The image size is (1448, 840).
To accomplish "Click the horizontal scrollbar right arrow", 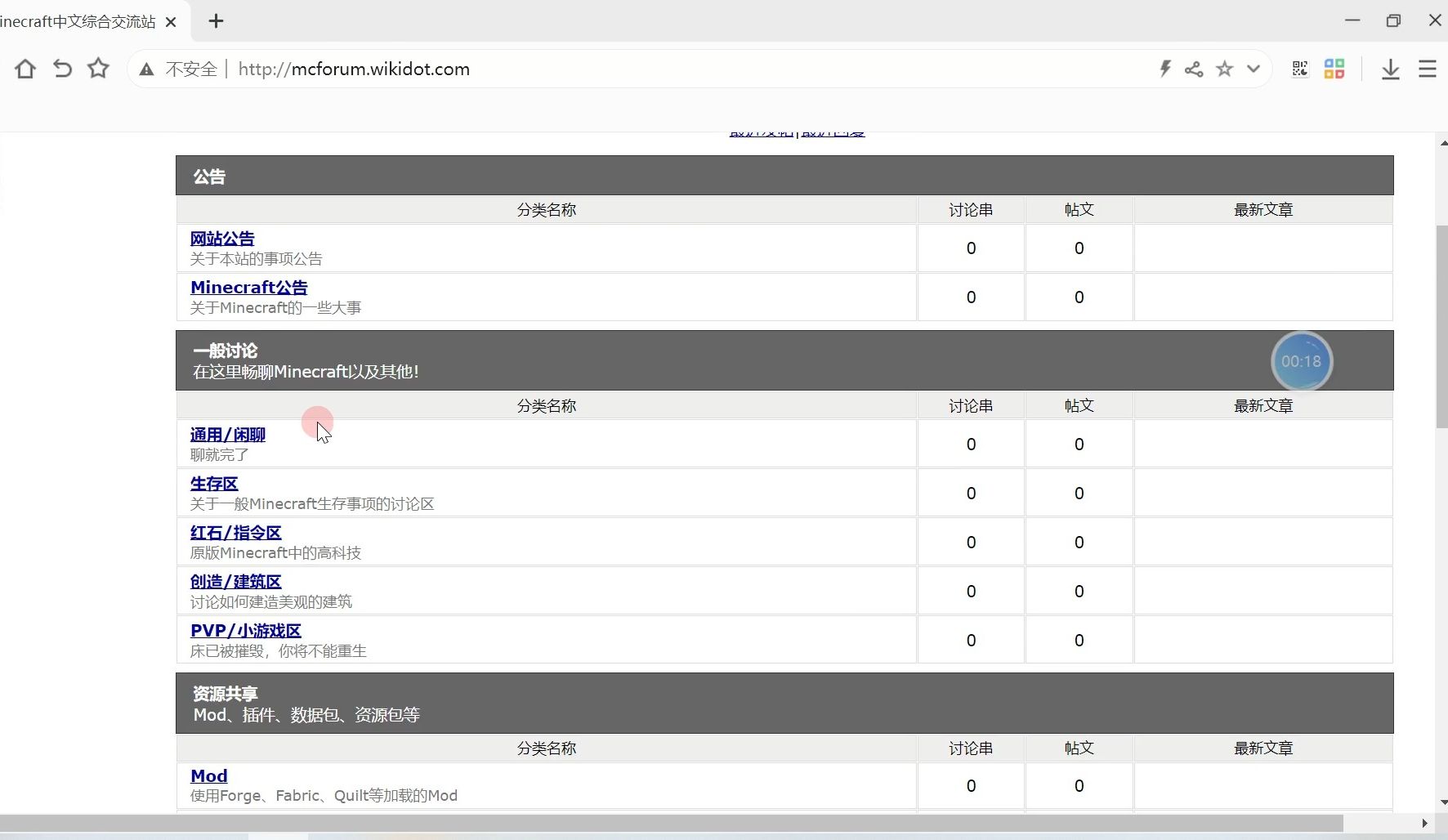I will [x=1424, y=823].
